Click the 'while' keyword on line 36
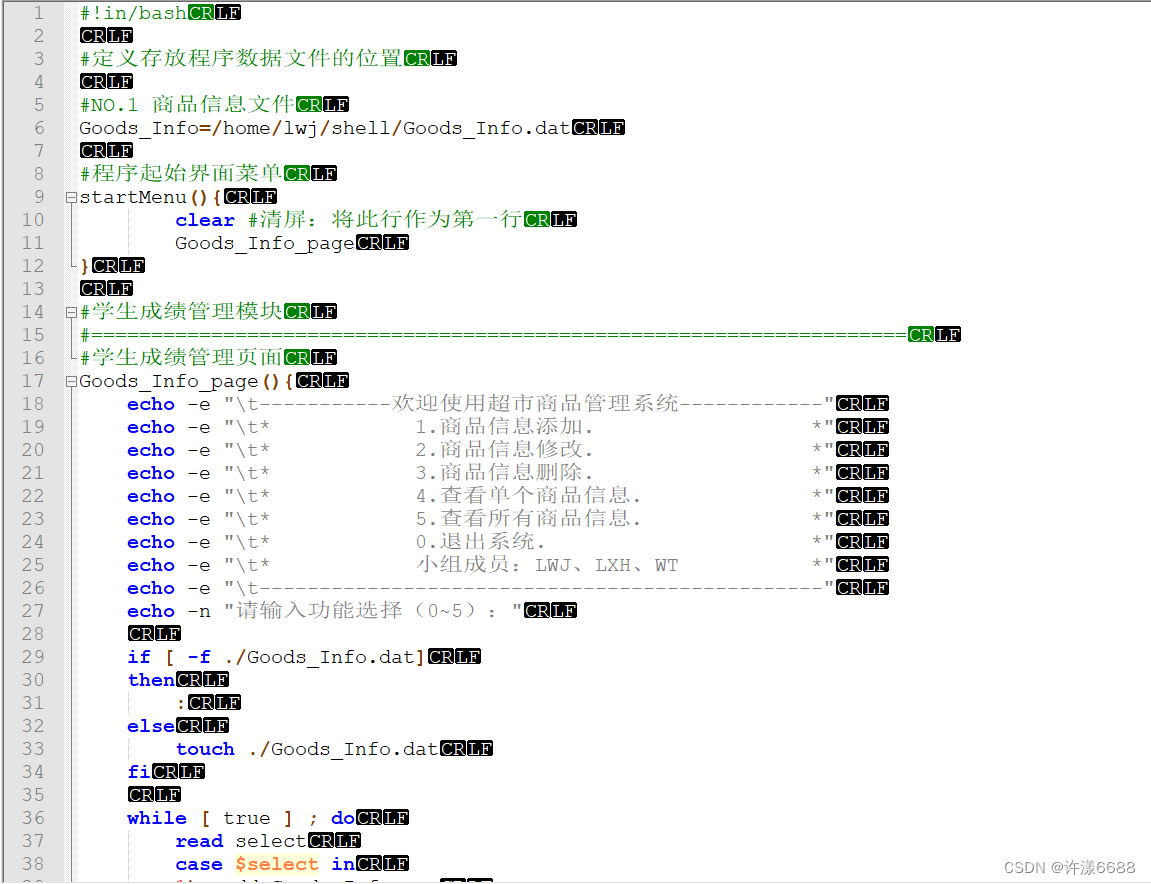 (x=156, y=817)
